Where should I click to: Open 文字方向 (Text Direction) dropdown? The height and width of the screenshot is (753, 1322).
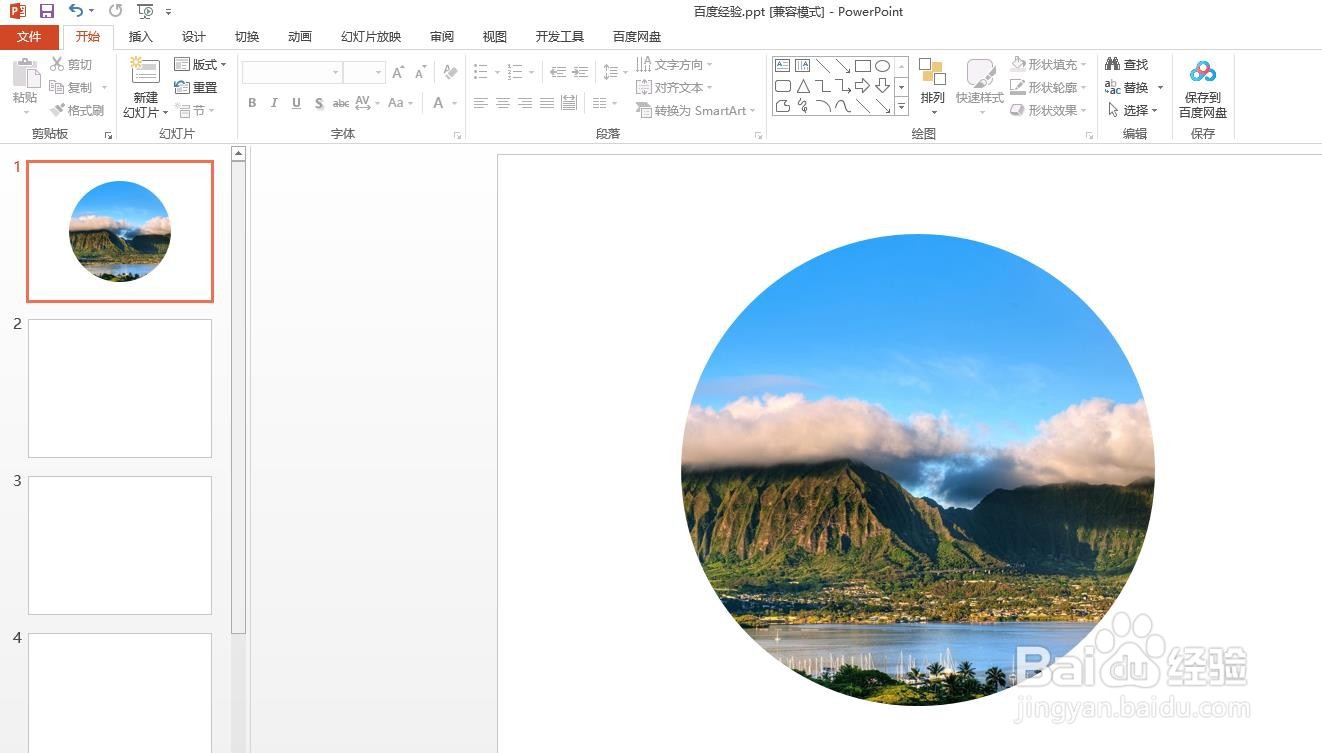click(674, 64)
